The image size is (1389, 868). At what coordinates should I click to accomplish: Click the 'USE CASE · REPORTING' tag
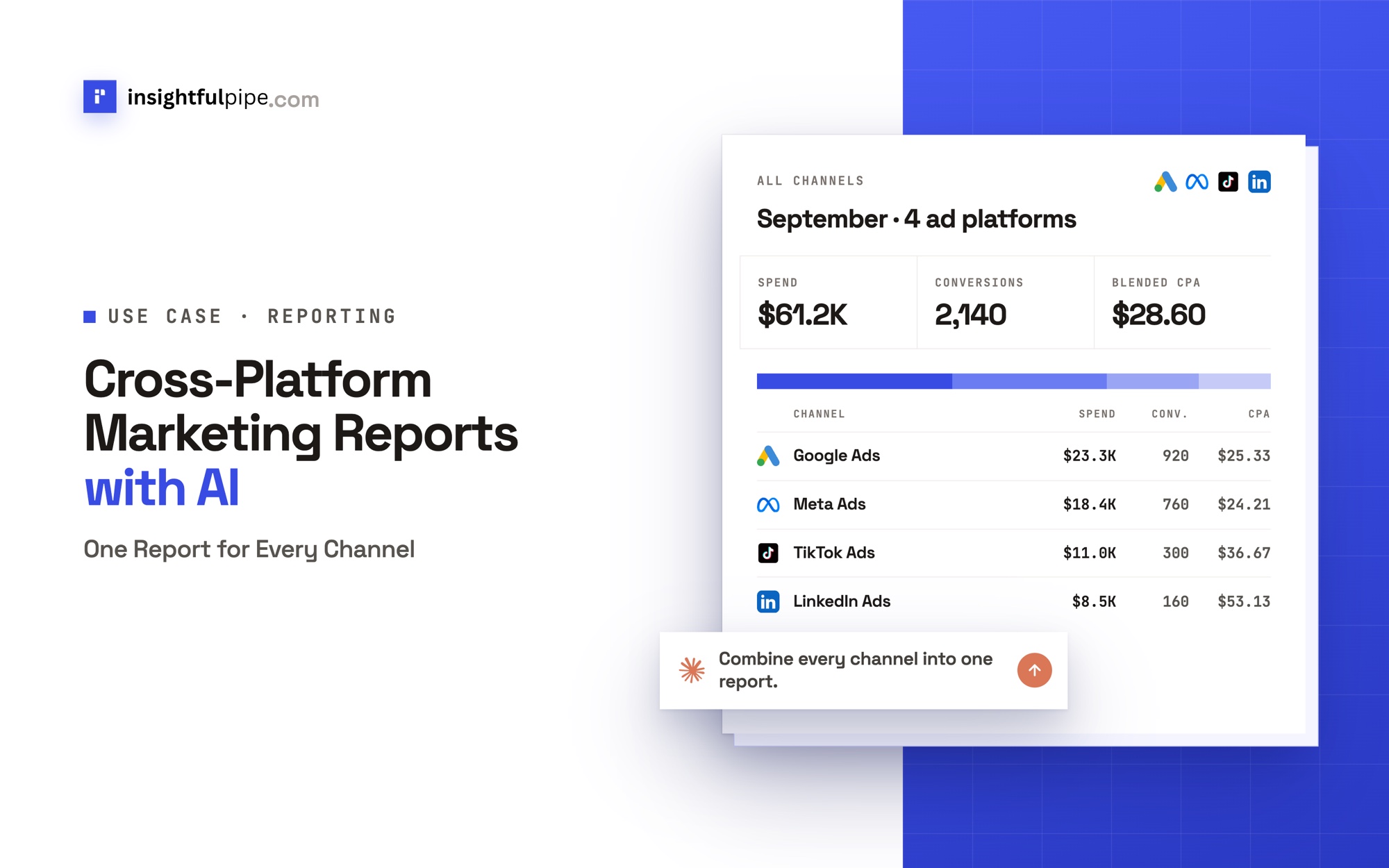(240, 317)
